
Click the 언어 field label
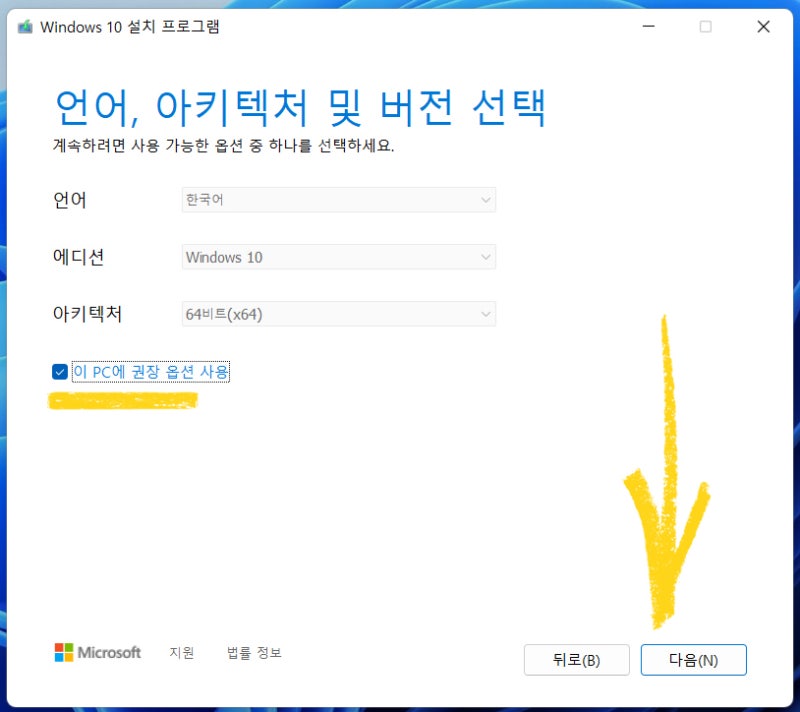pyautogui.click(x=70, y=199)
